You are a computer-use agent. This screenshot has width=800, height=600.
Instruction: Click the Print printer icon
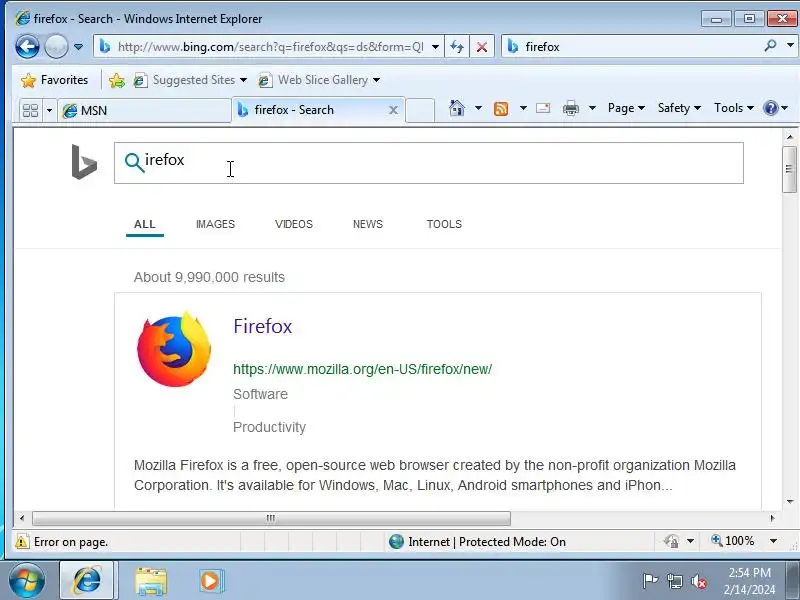571,108
